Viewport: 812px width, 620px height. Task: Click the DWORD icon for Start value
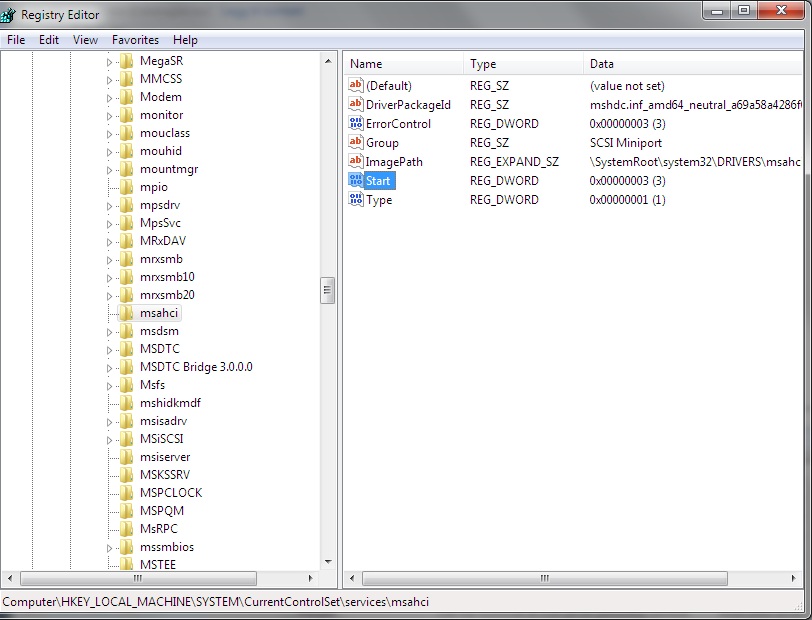355,180
